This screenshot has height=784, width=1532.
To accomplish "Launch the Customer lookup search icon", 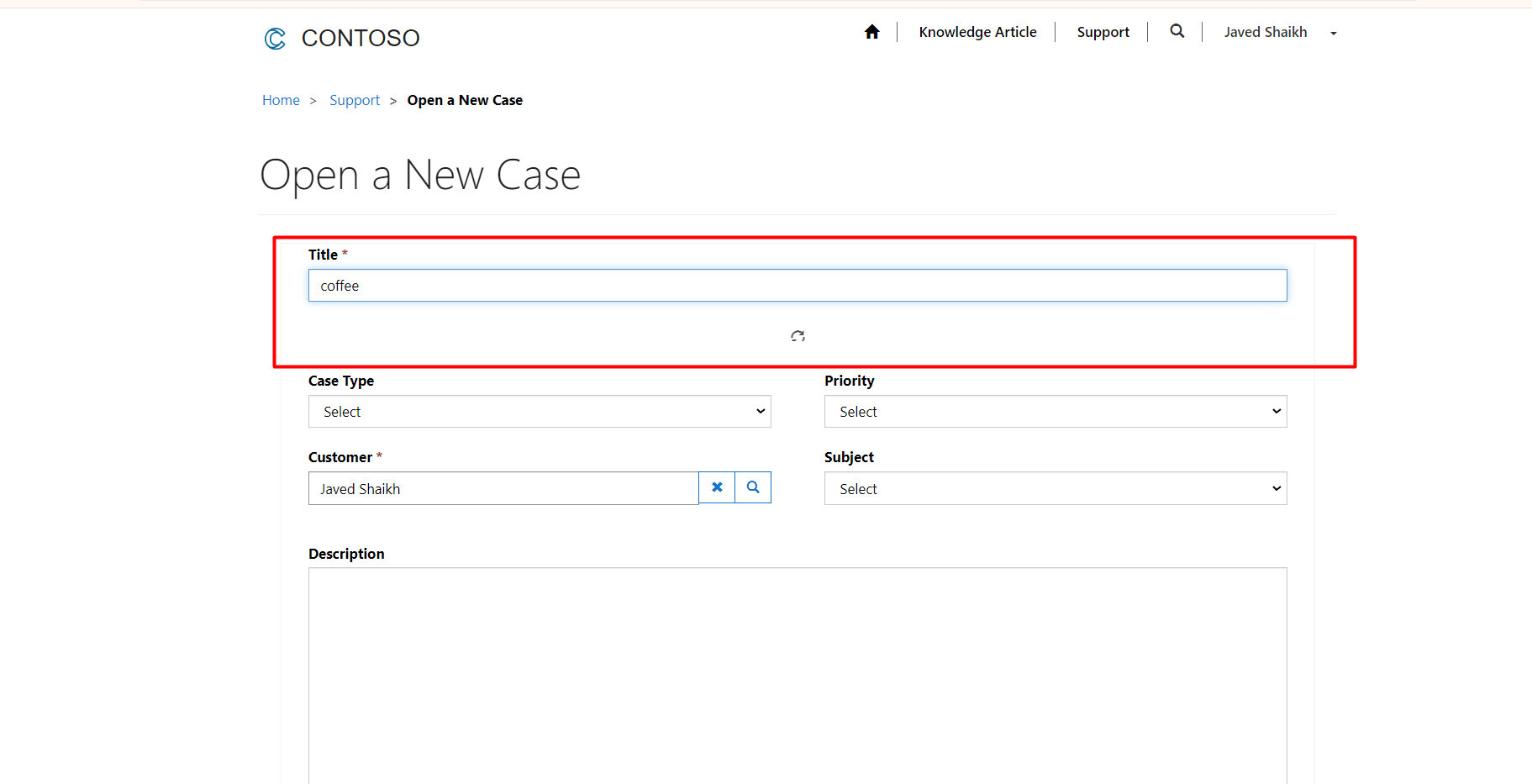I will [753, 487].
